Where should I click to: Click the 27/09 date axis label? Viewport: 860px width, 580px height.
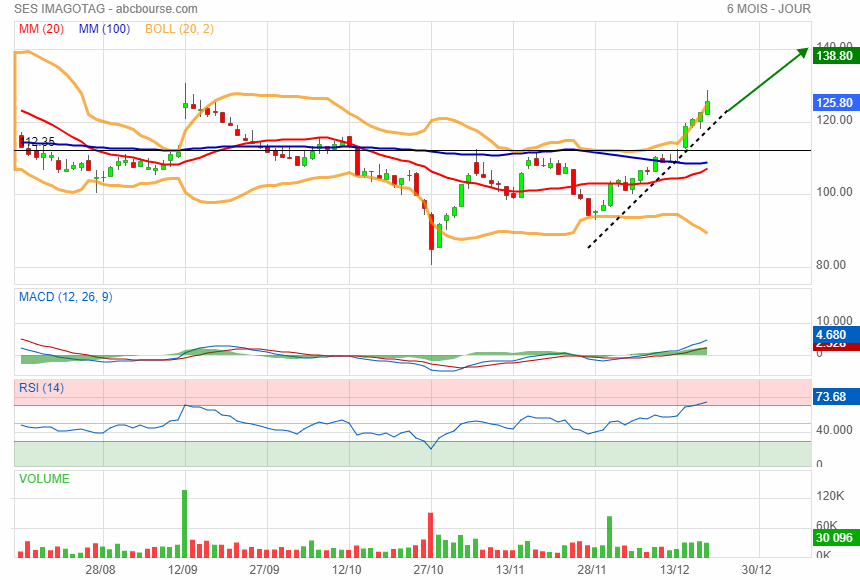click(264, 570)
